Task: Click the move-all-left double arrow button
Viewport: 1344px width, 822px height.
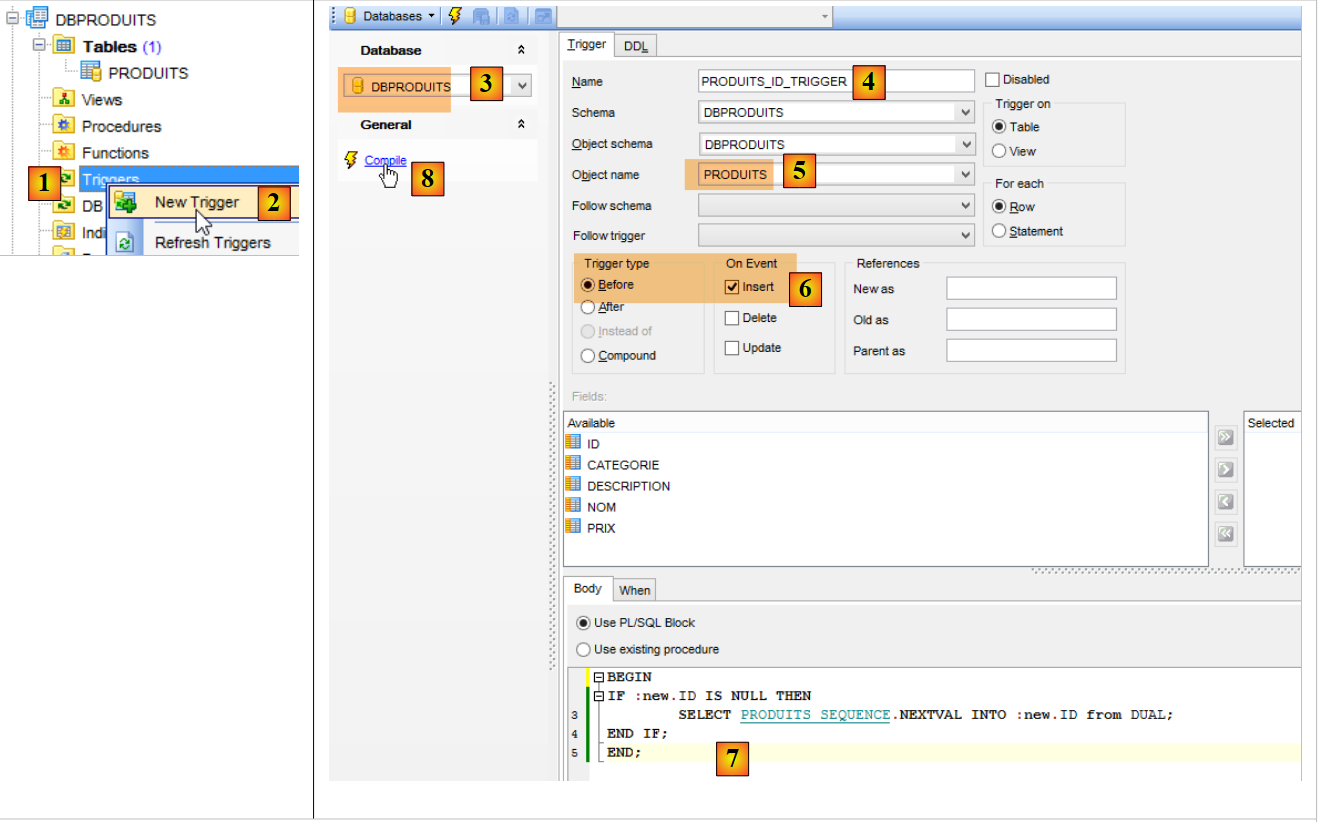Action: [x=1225, y=534]
